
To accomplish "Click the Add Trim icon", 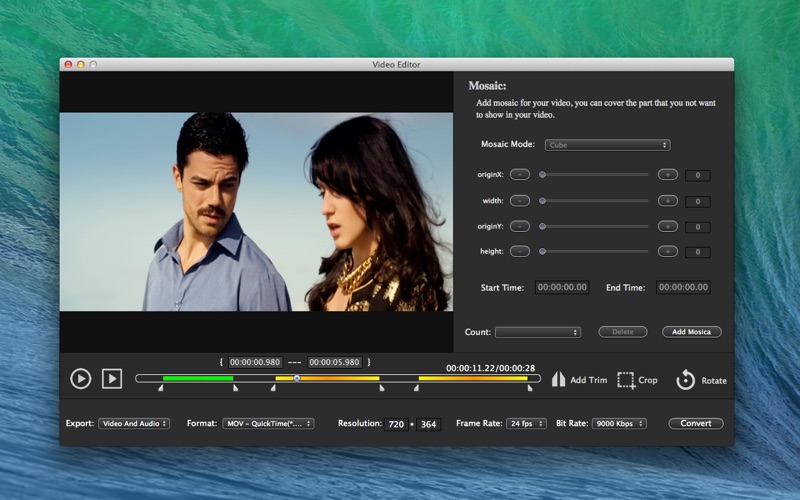I will click(x=559, y=379).
